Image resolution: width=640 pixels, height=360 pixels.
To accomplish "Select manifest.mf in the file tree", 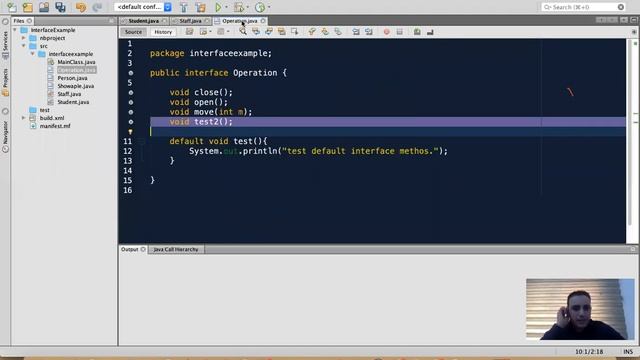I will tap(55, 126).
